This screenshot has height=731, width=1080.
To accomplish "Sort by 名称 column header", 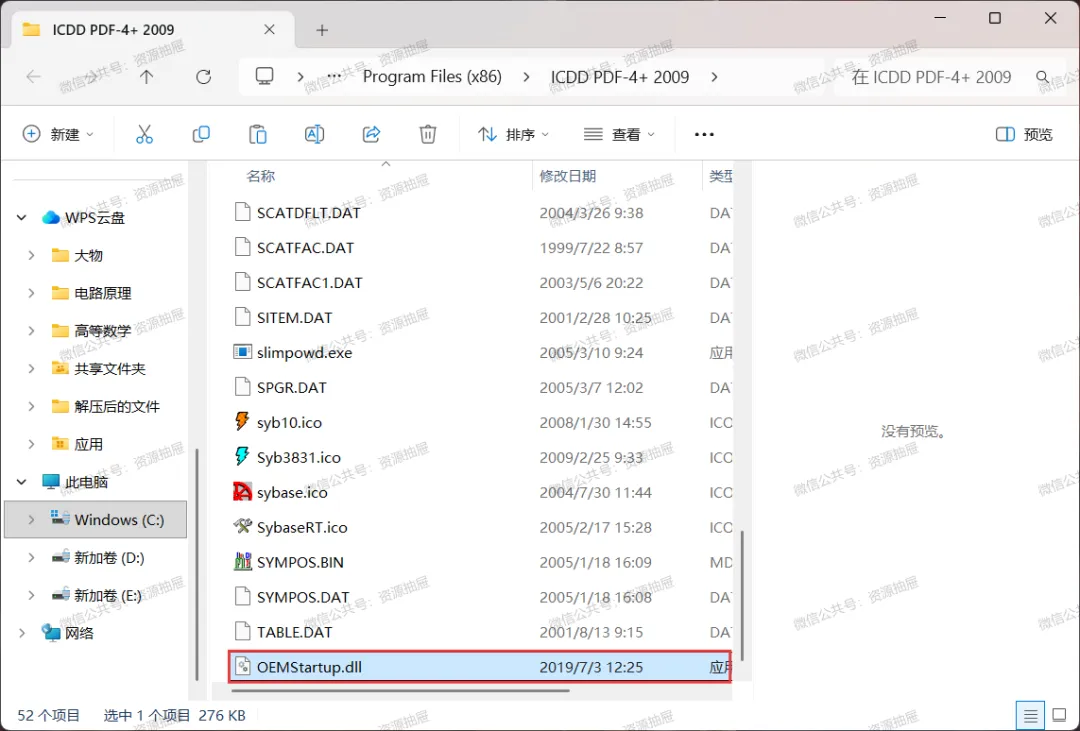I will (x=260, y=176).
